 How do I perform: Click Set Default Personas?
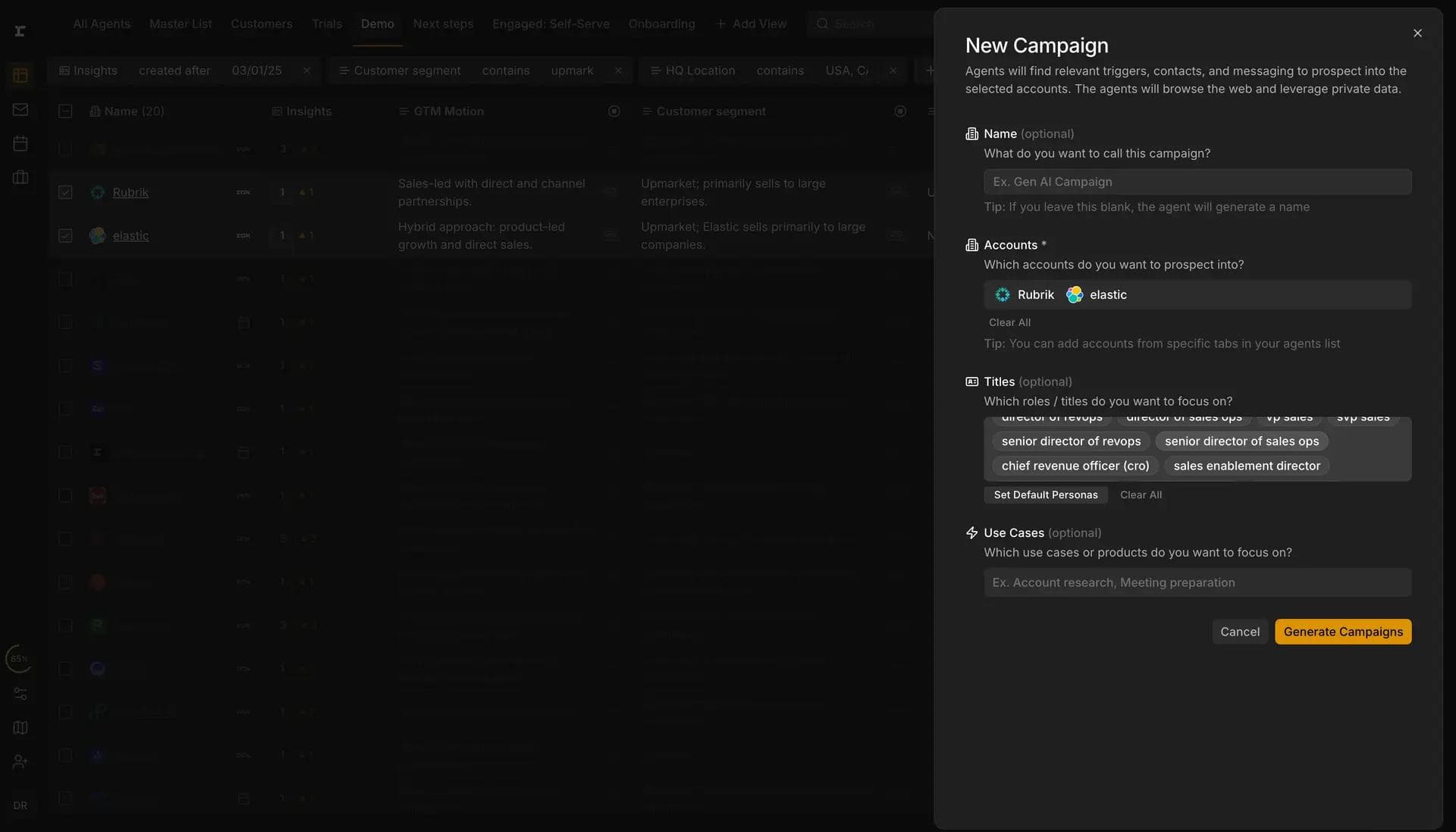(1045, 494)
